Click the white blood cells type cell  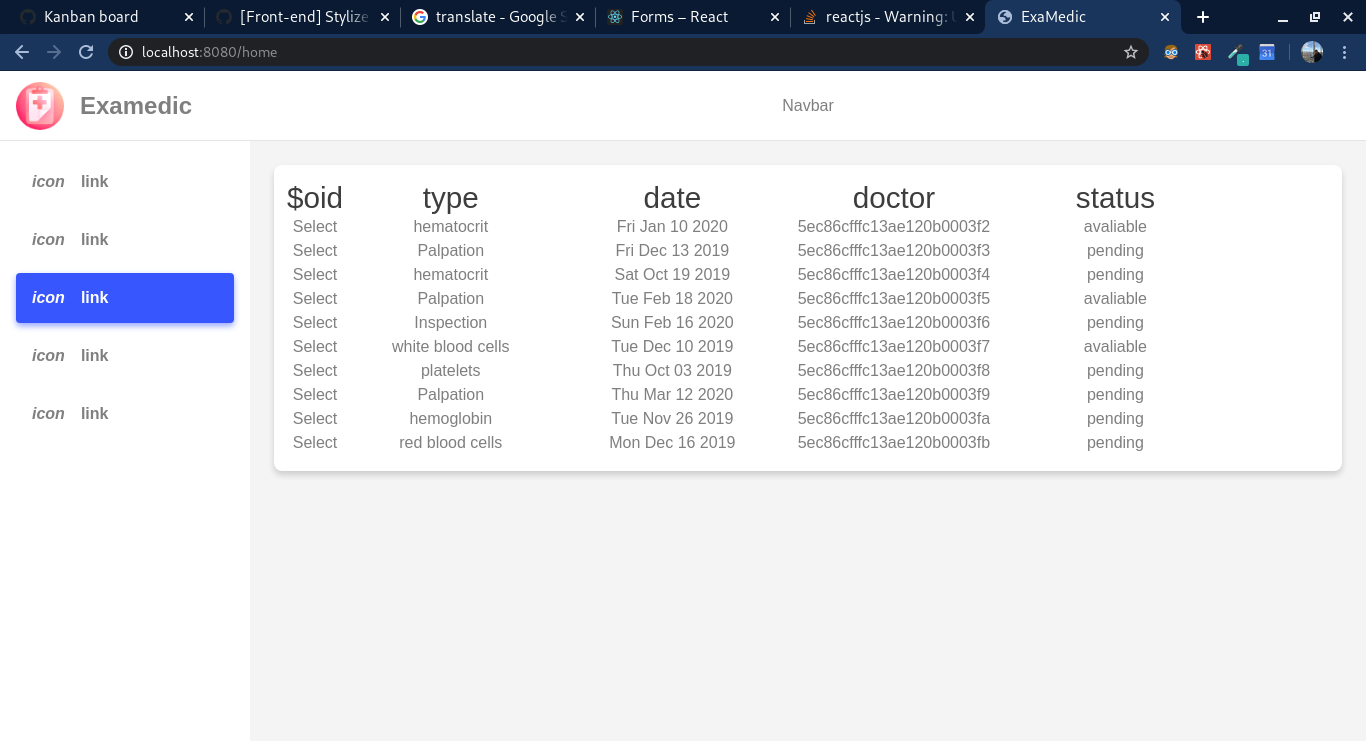tap(451, 347)
